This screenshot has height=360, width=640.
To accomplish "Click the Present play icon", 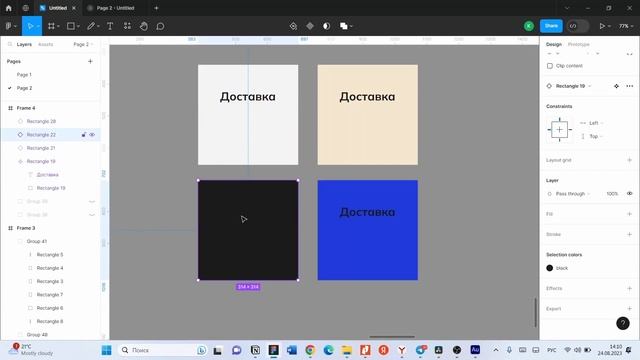I will click(x=602, y=26).
